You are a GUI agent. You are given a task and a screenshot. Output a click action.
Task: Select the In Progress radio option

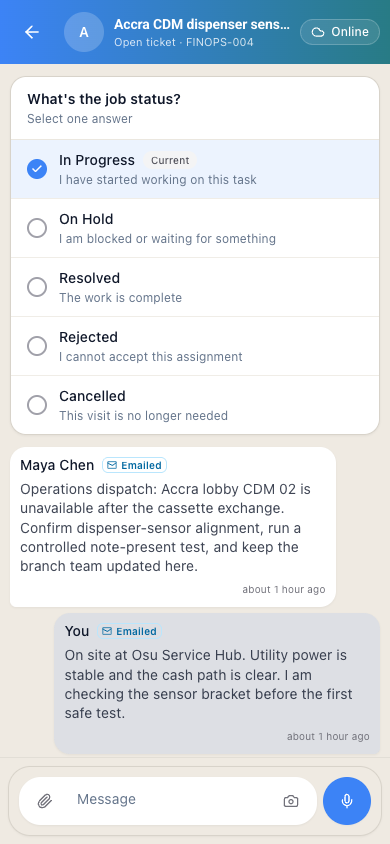point(195,169)
